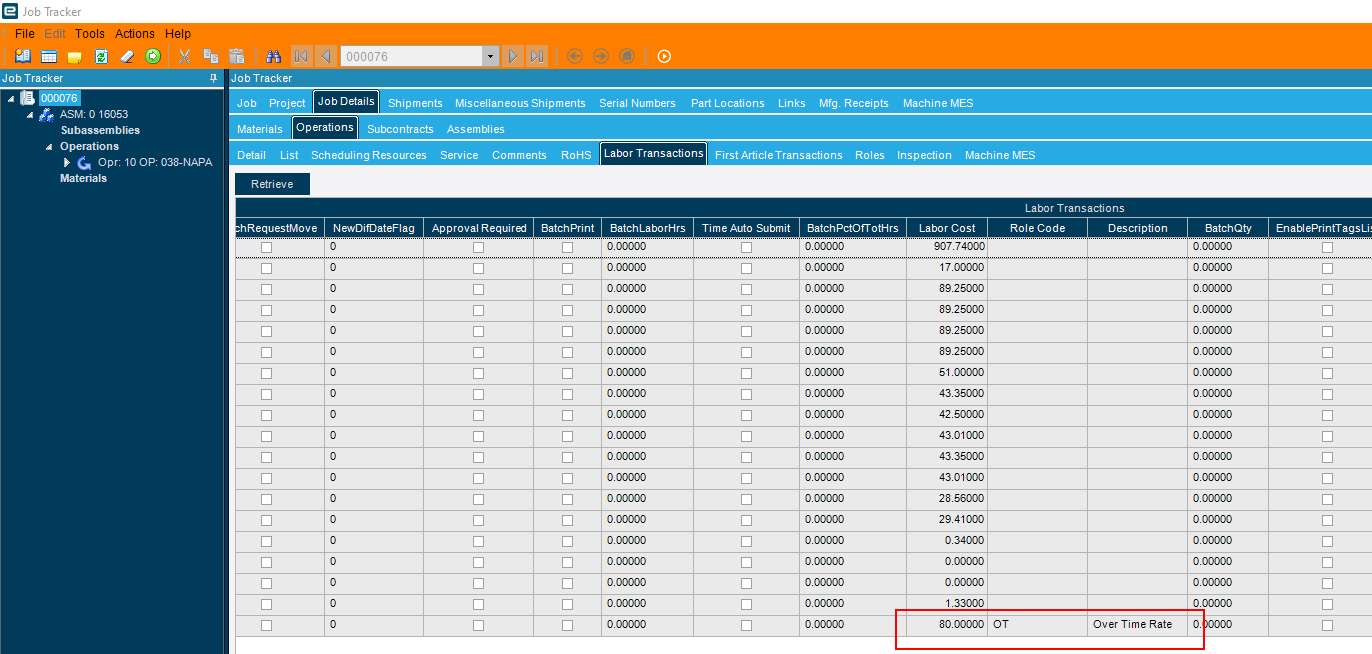Switch to First Article Transactions tab
This screenshot has width=1372, height=654.
click(778, 155)
